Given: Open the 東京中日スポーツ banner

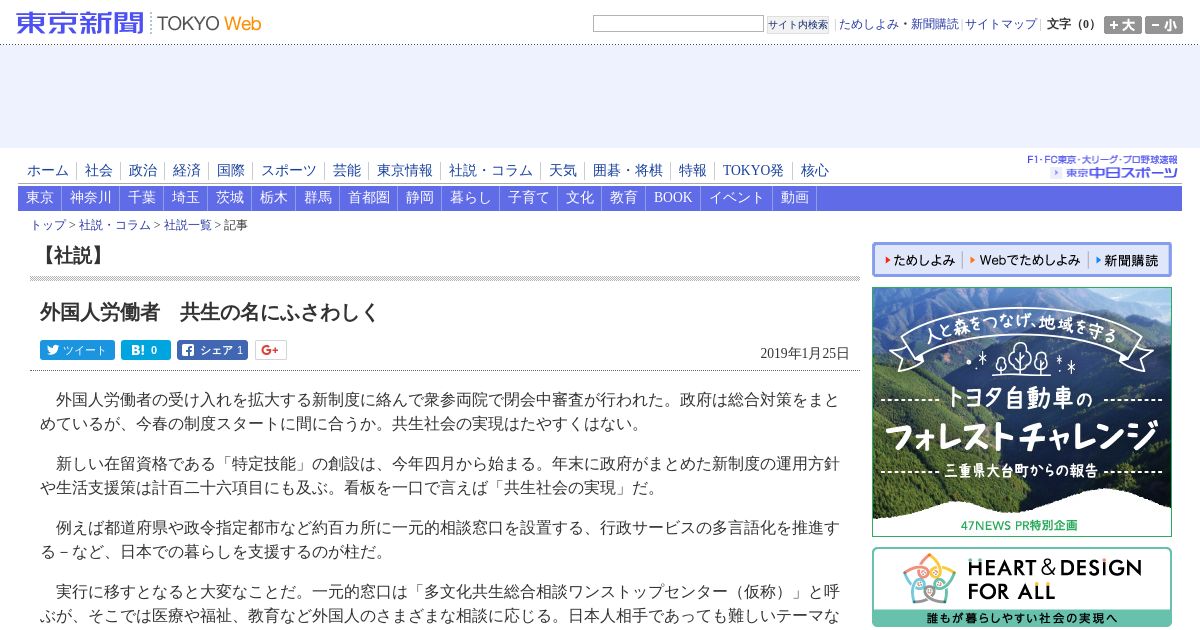Looking at the screenshot, I should (1102, 167).
